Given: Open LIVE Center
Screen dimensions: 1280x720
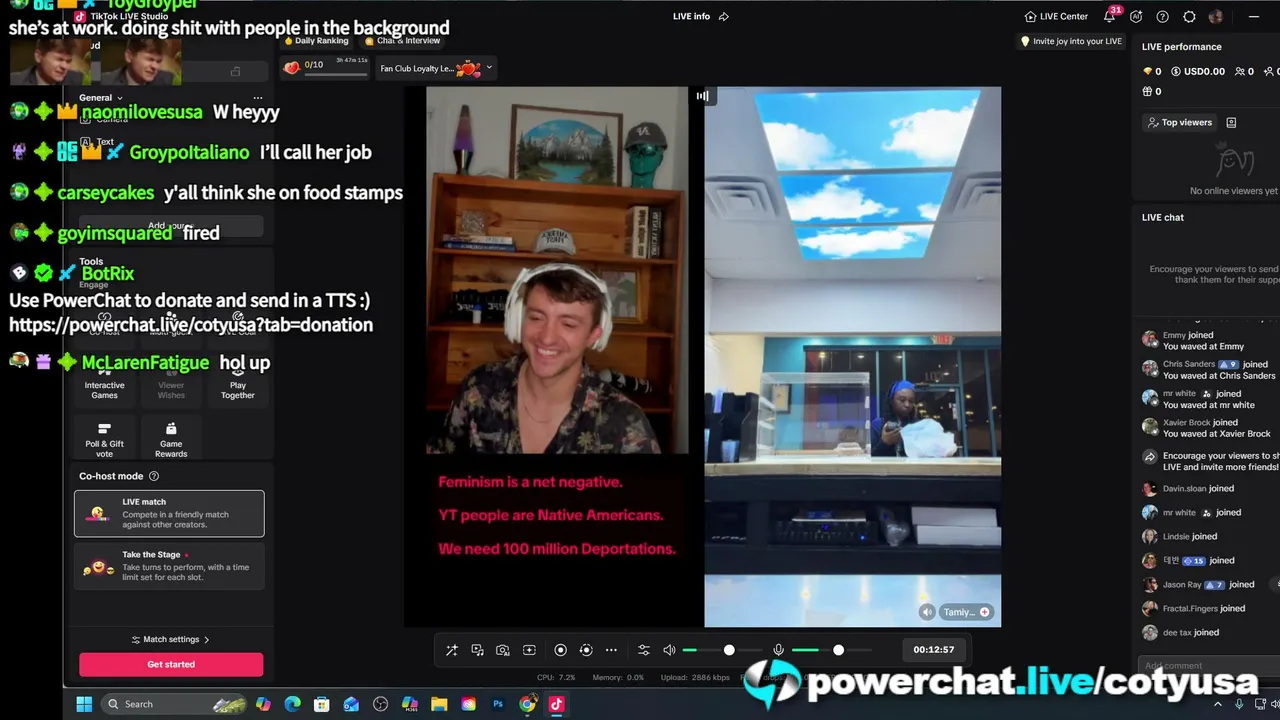Looking at the screenshot, I should click(1056, 16).
